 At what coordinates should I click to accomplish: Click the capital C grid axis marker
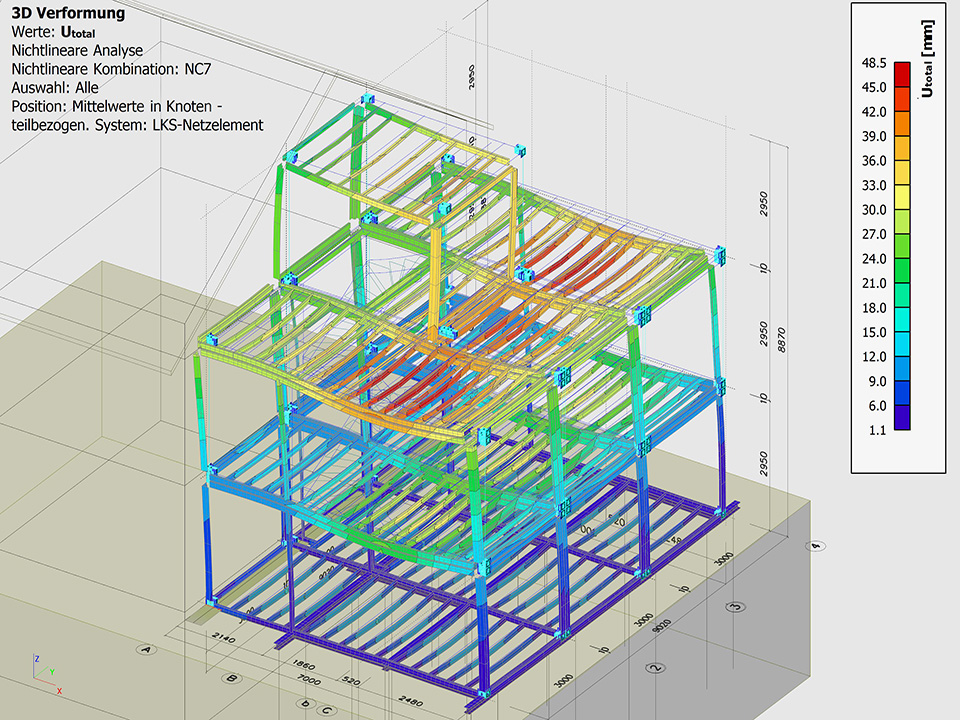pyautogui.click(x=326, y=711)
